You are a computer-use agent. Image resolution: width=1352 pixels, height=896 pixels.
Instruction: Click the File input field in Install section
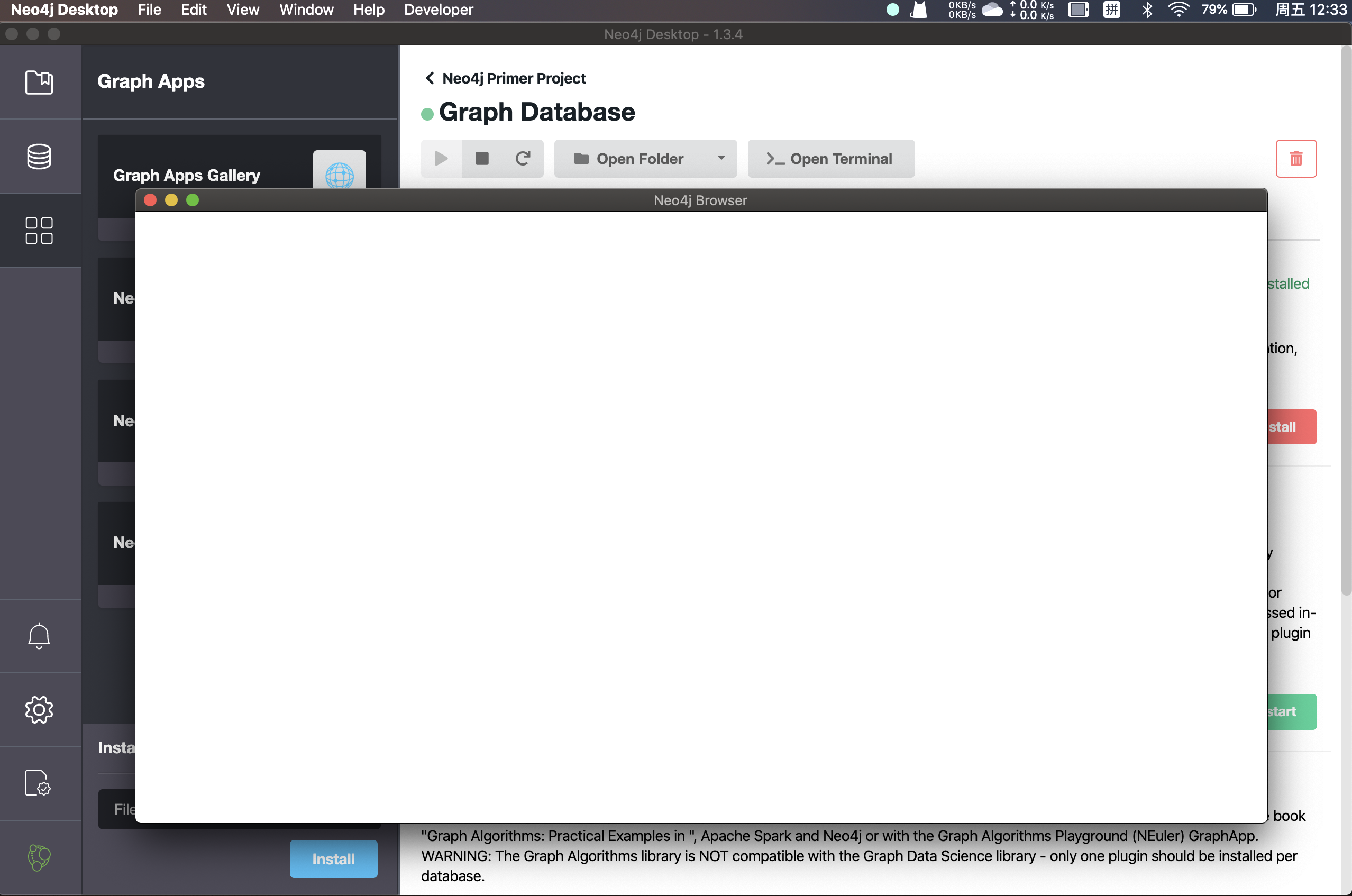tap(117, 809)
